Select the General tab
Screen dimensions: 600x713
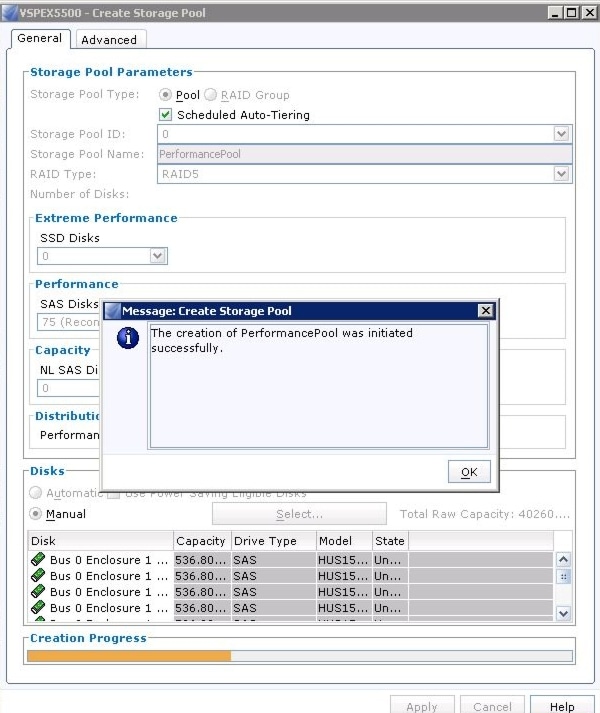(40, 39)
